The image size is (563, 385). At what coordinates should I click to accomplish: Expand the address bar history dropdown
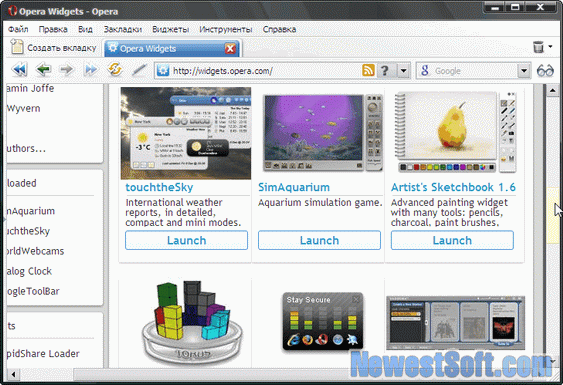click(x=404, y=71)
